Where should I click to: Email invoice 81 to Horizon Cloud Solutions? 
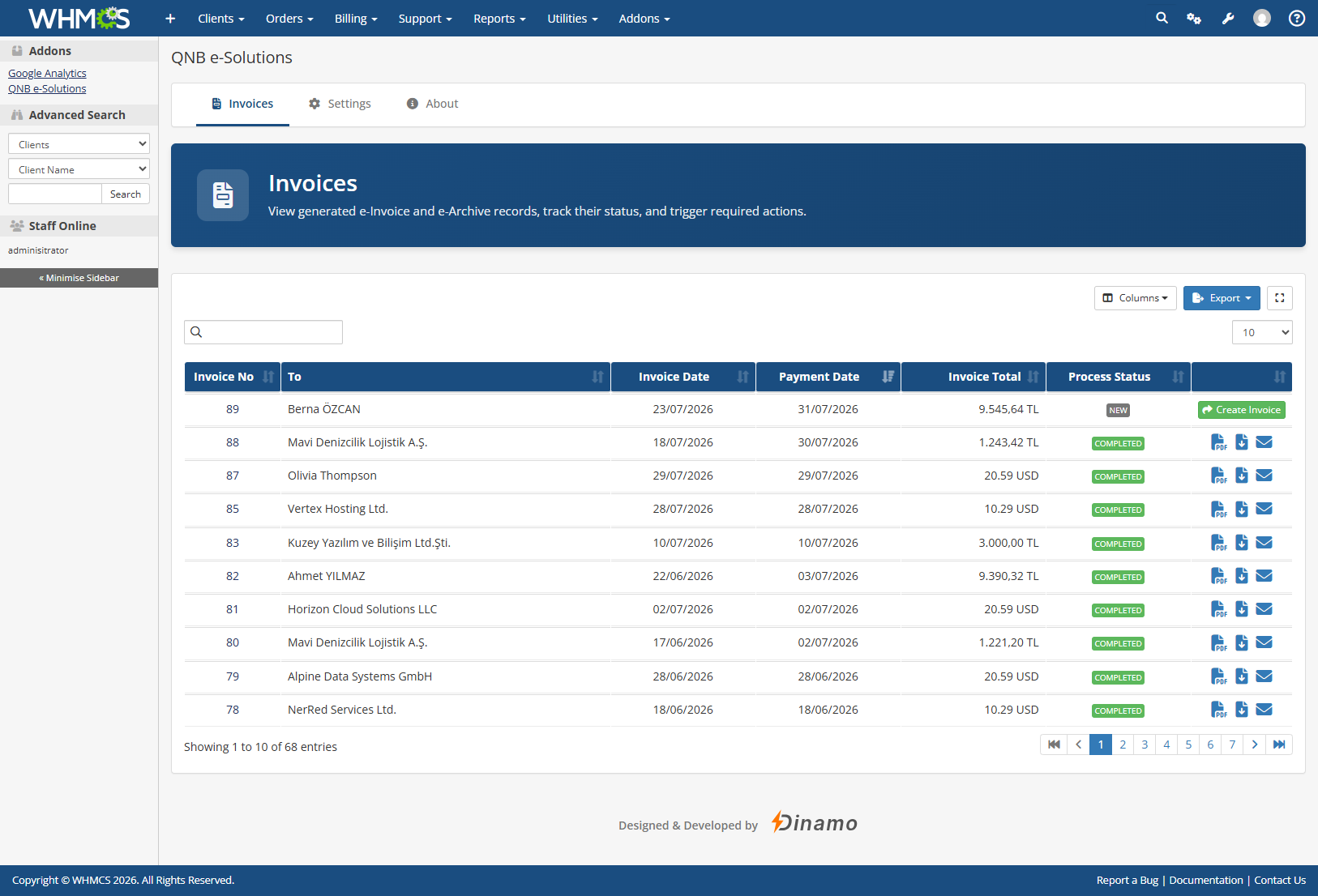[x=1264, y=609]
